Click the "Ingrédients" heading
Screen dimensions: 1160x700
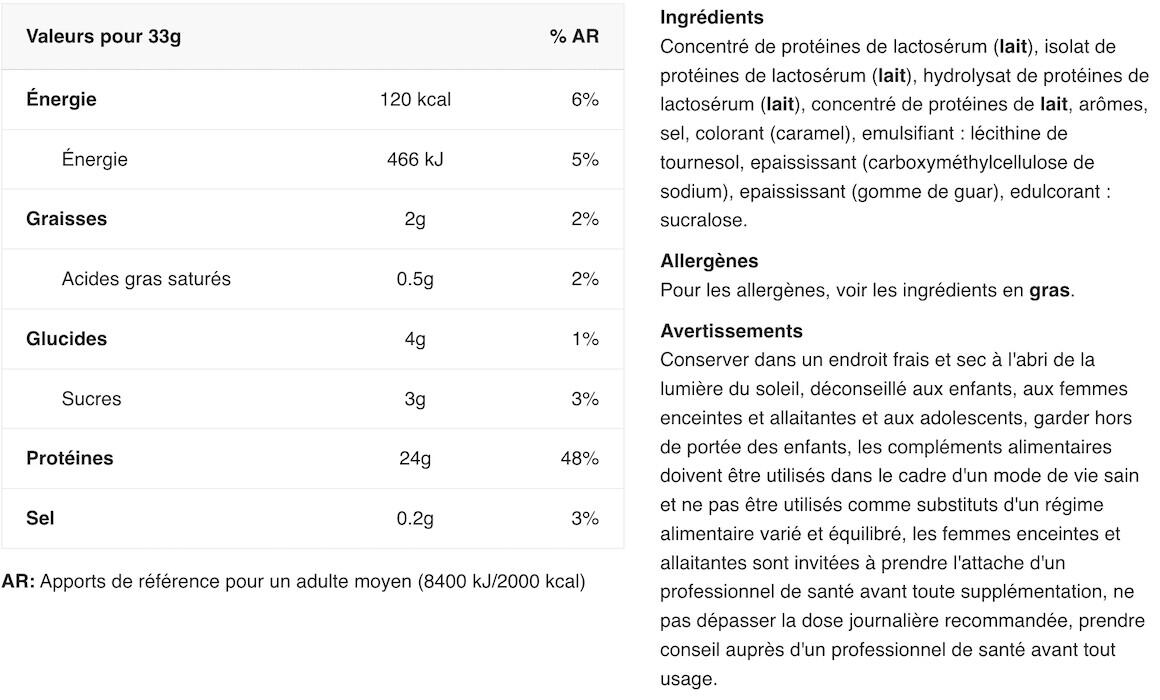[711, 17]
